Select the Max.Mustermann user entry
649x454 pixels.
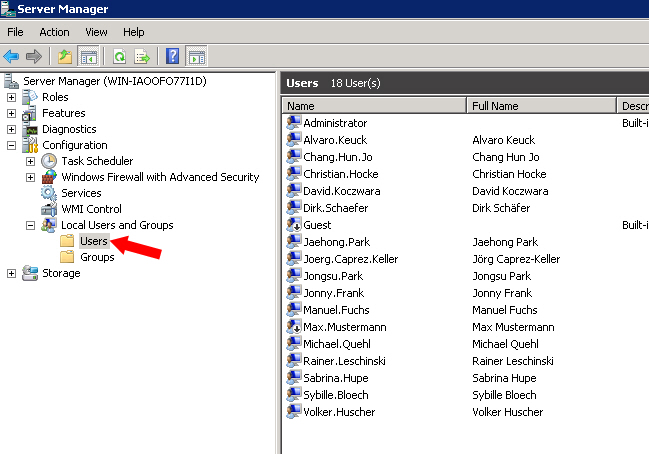344,327
